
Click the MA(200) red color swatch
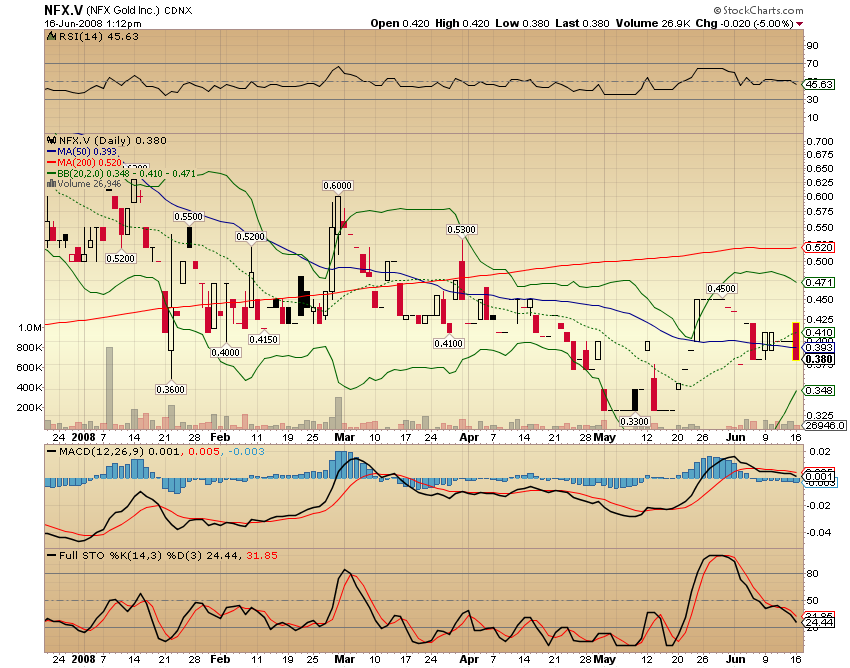pos(51,162)
